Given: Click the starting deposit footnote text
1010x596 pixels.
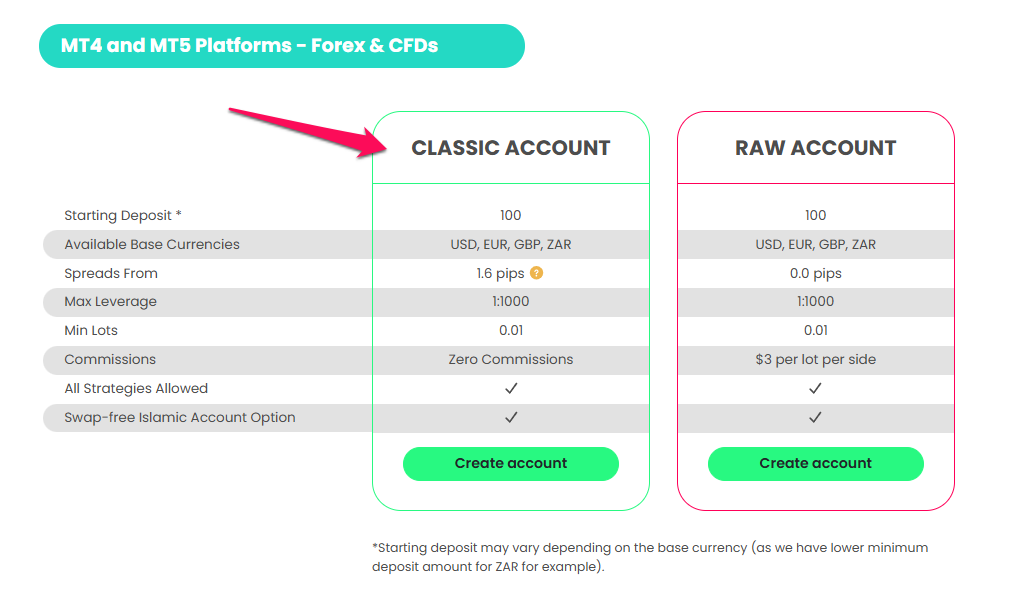Looking at the screenshot, I should click(650, 557).
